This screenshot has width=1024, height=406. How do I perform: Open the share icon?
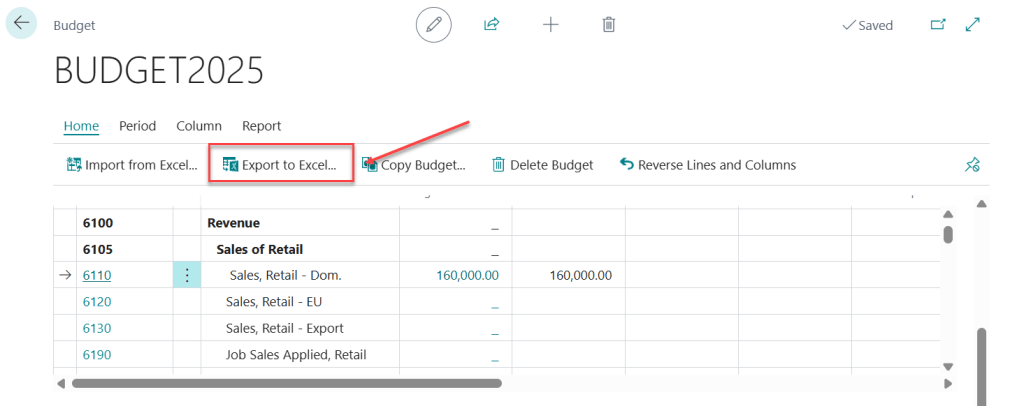point(491,25)
